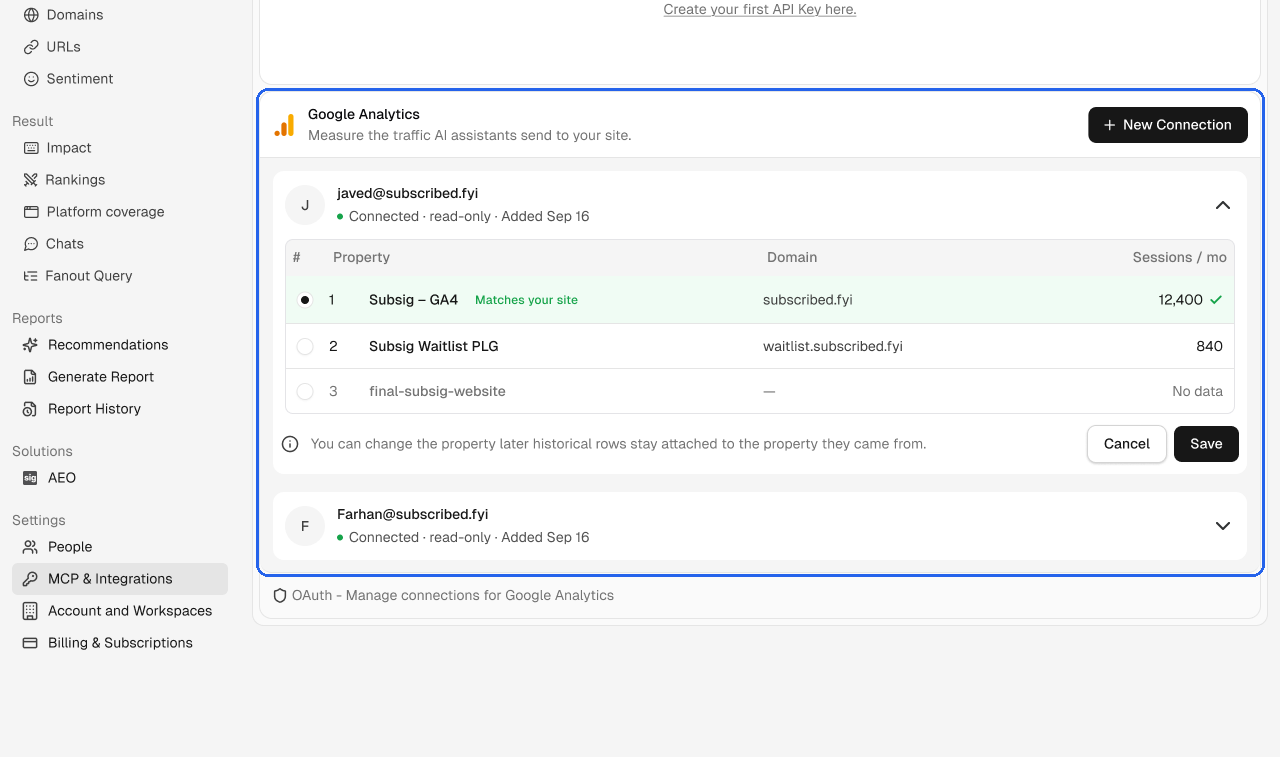Viewport: 1280px width, 757px height.
Task: Click the AEO sig logo icon
Action: tap(31, 478)
